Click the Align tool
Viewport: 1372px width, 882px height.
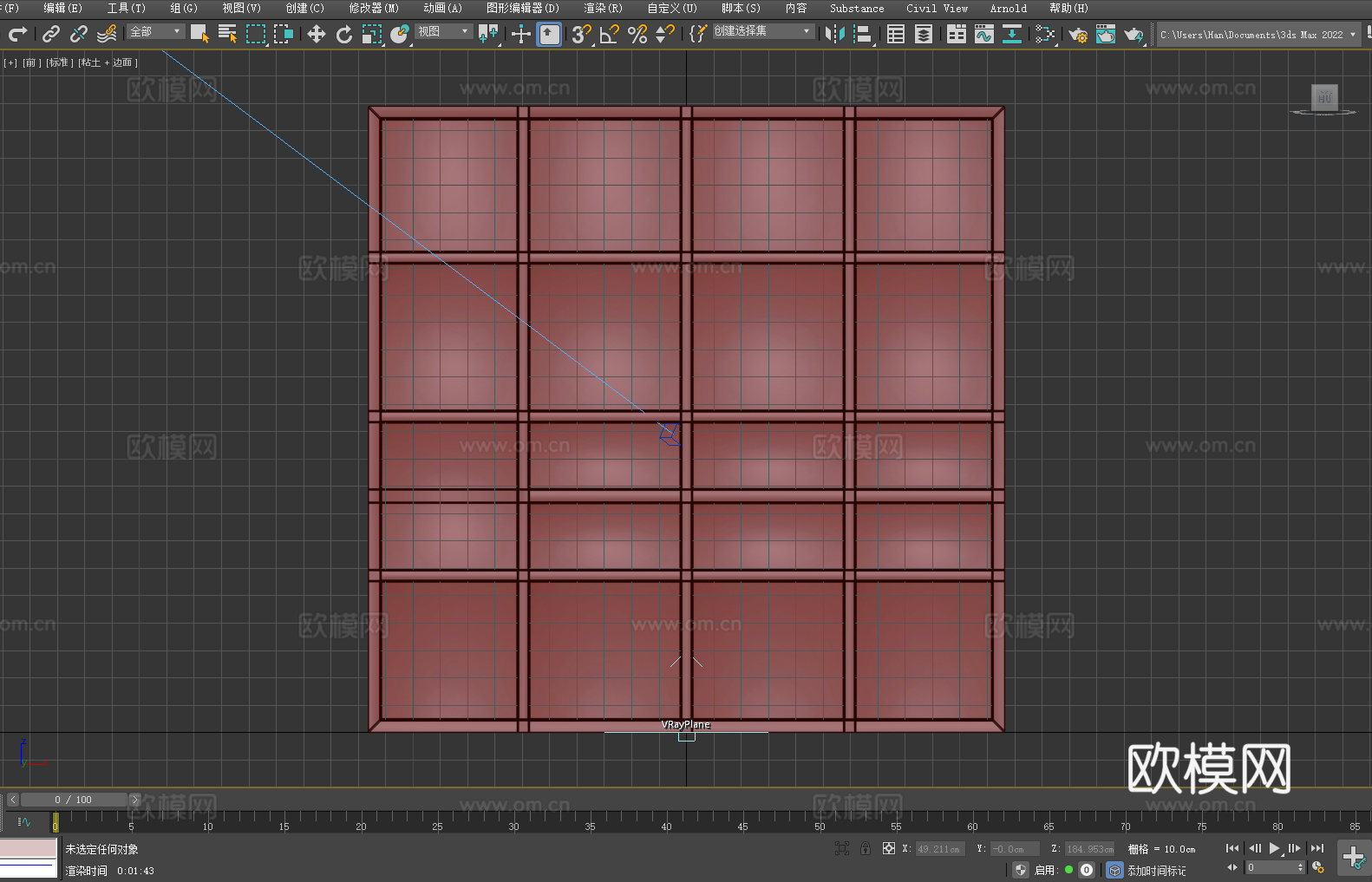[863, 34]
